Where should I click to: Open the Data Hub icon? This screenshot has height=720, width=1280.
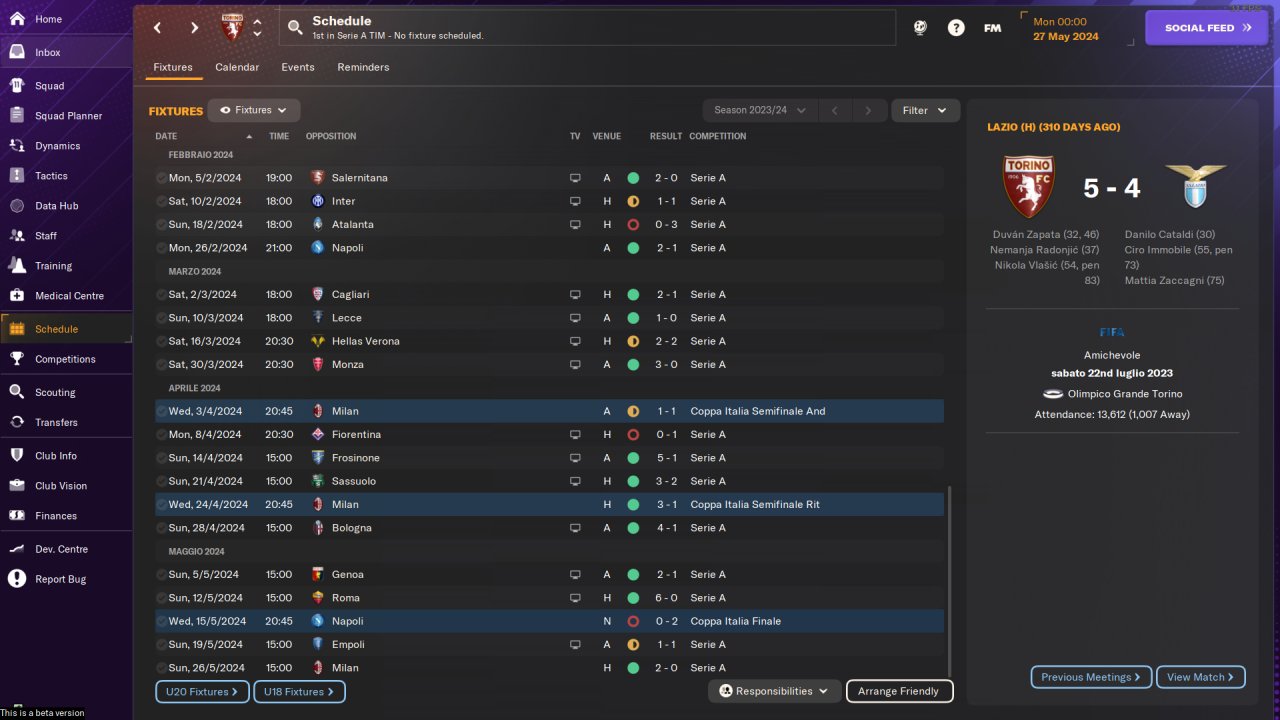coord(17,206)
